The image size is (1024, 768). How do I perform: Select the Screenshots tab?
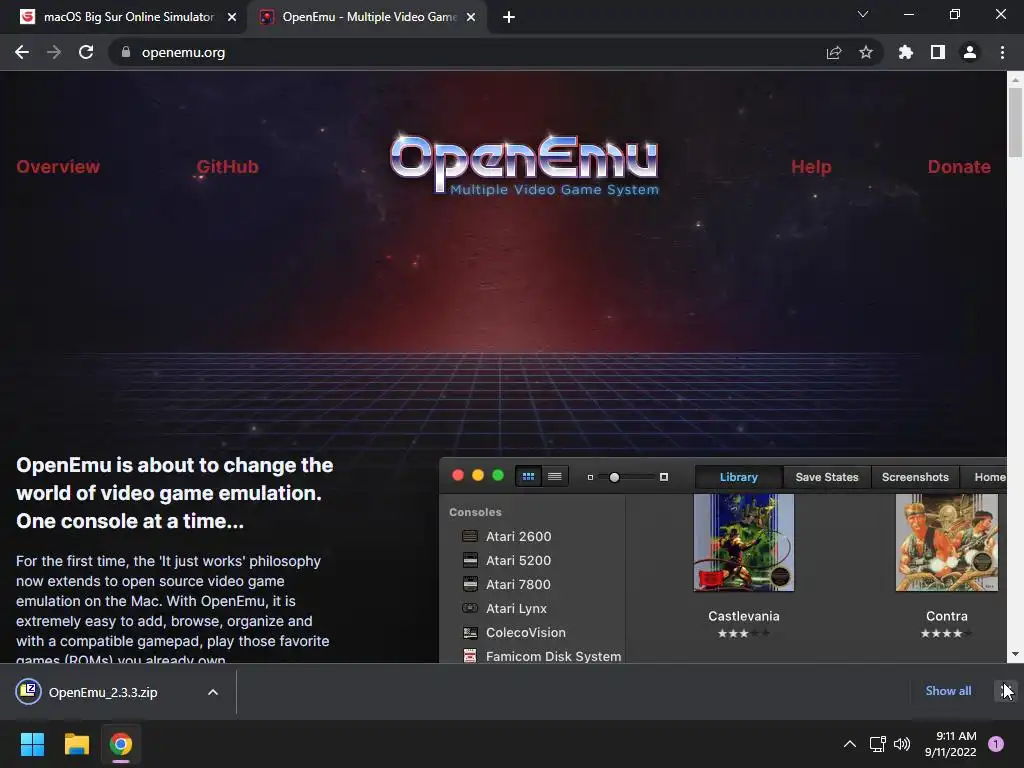tap(915, 477)
